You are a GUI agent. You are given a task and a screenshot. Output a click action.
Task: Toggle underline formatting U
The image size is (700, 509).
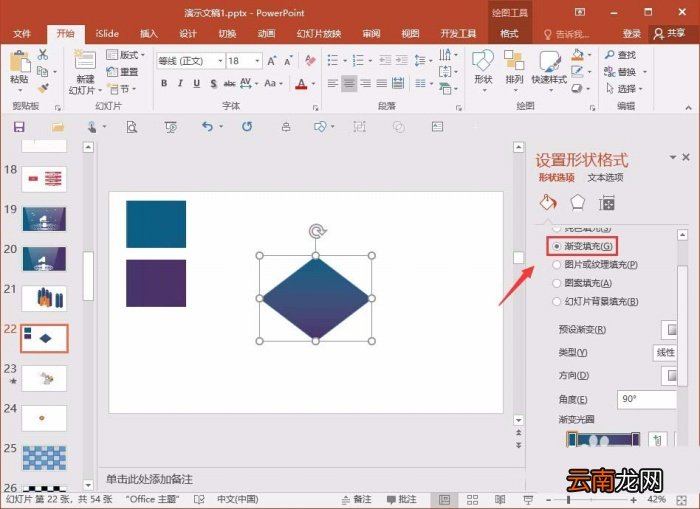[x=196, y=83]
